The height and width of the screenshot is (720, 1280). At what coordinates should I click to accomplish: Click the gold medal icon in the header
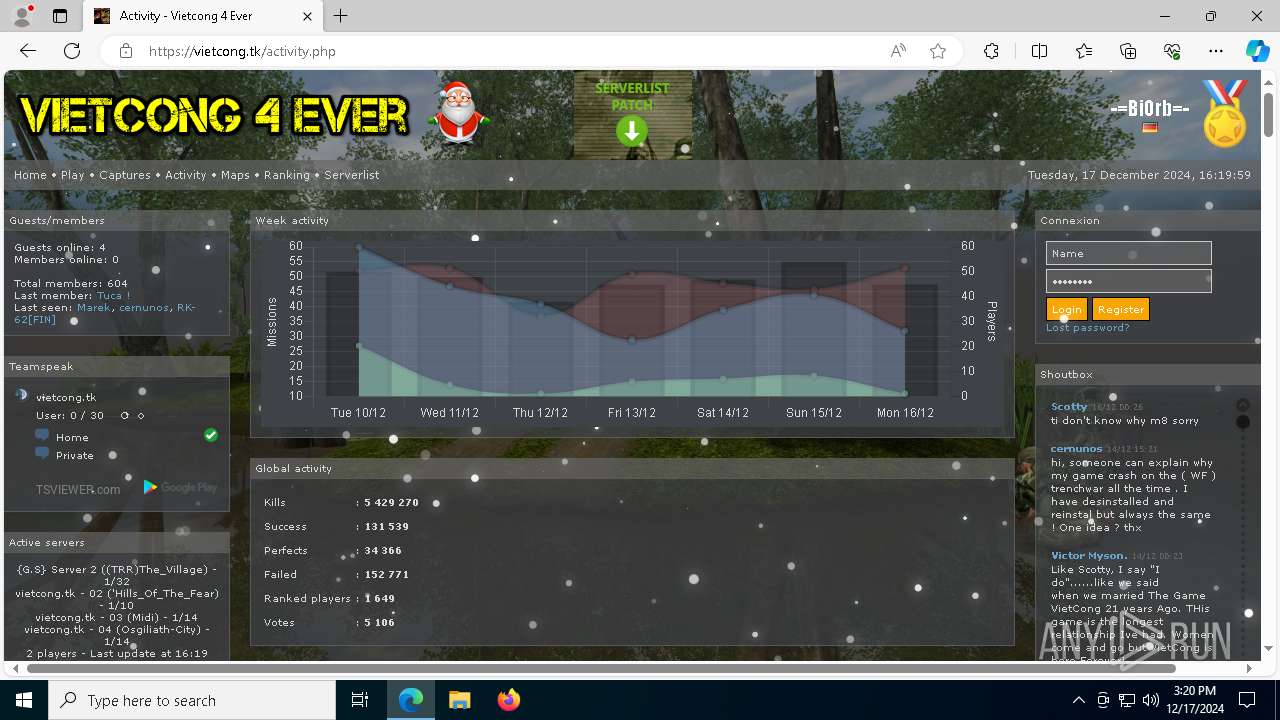pyautogui.click(x=1225, y=114)
